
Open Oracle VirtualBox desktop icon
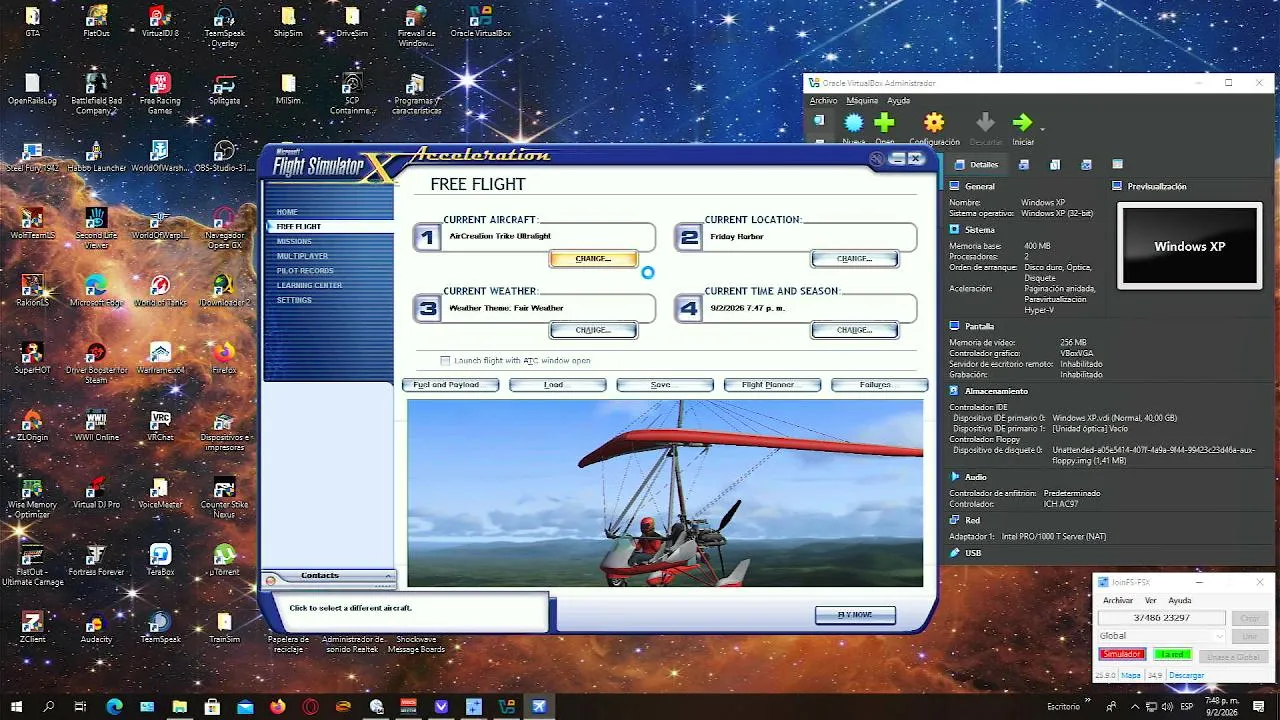pos(480,21)
